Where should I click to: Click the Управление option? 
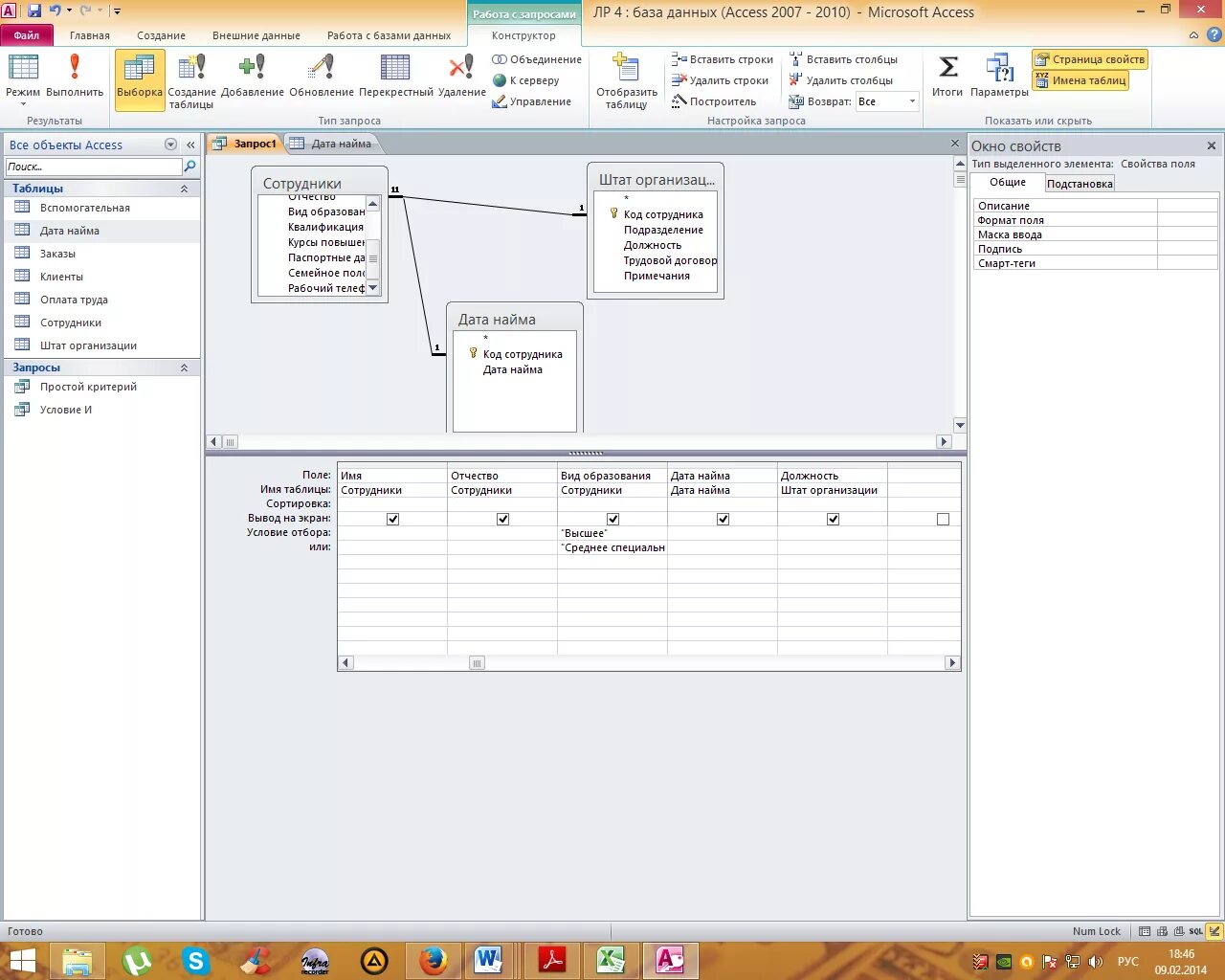click(531, 101)
